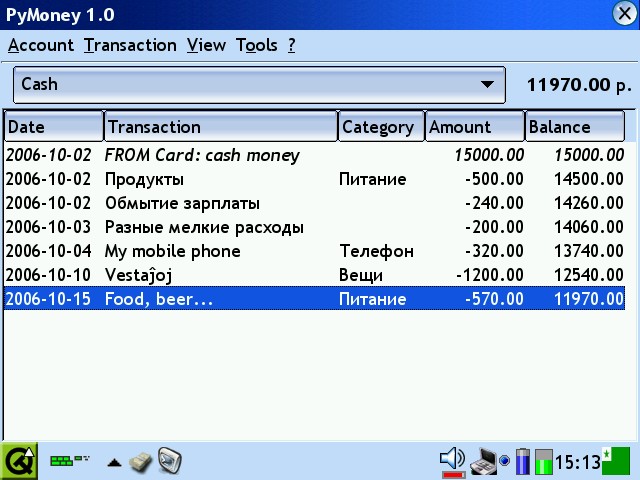The height and width of the screenshot is (480, 640).
Task: Open the speaker volume control
Action: click(x=452, y=460)
